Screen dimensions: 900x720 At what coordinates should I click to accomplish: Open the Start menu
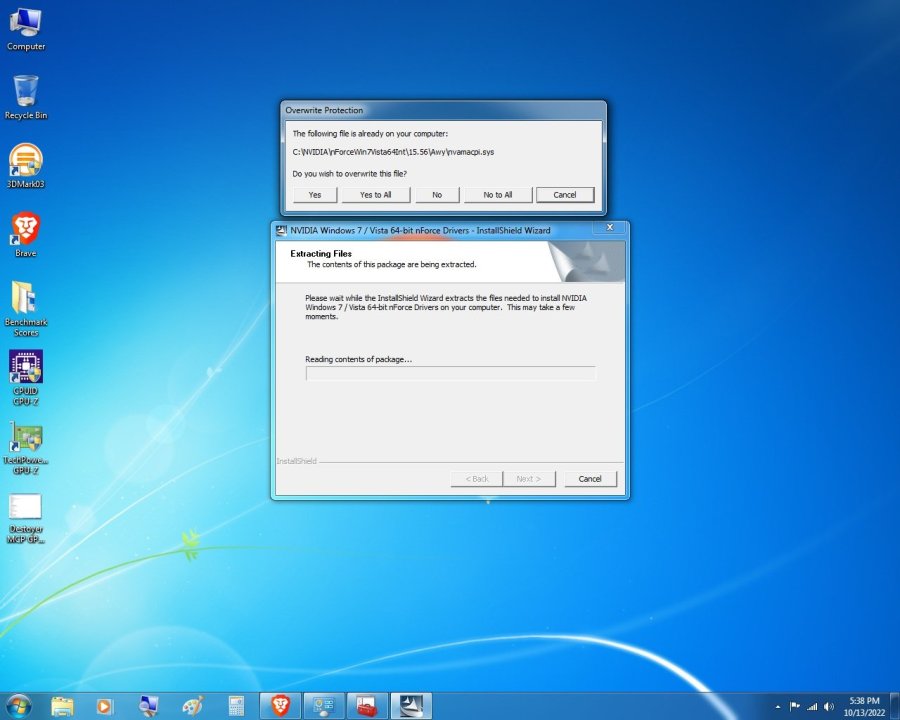pos(18,706)
